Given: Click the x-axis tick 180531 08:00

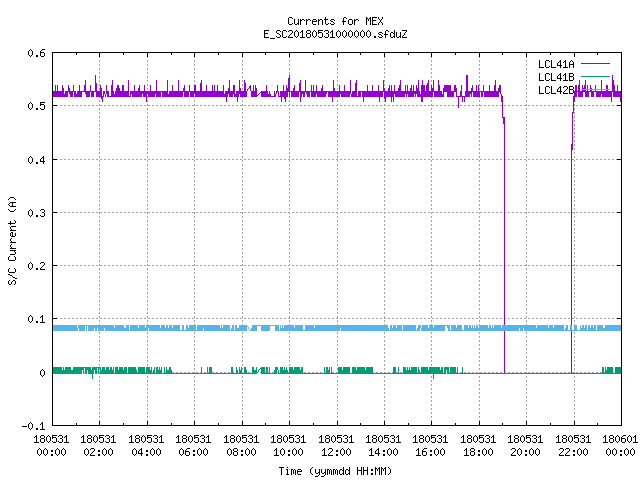Looking at the screenshot, I should [241, 446].
